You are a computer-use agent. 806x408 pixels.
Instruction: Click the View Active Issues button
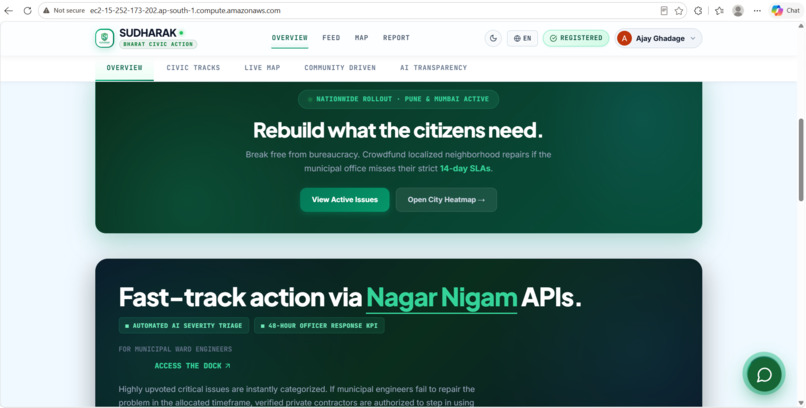[x=344, y=200]
